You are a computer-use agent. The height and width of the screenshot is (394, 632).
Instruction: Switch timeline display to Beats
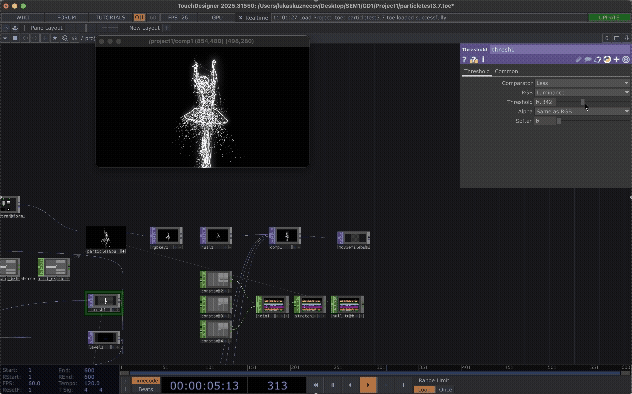pos(146,389)
